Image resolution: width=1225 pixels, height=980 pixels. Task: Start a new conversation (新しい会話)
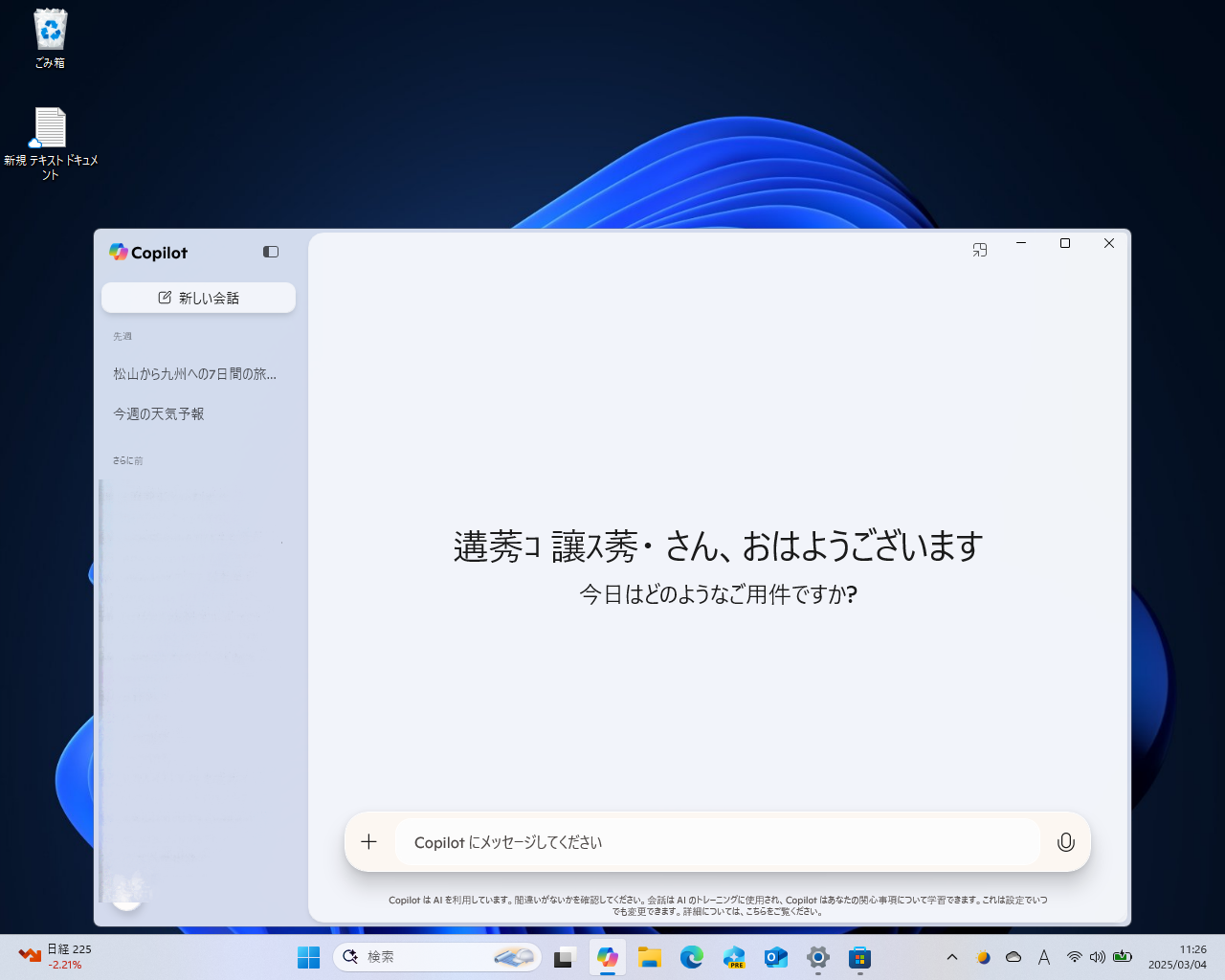pos(198,298)
